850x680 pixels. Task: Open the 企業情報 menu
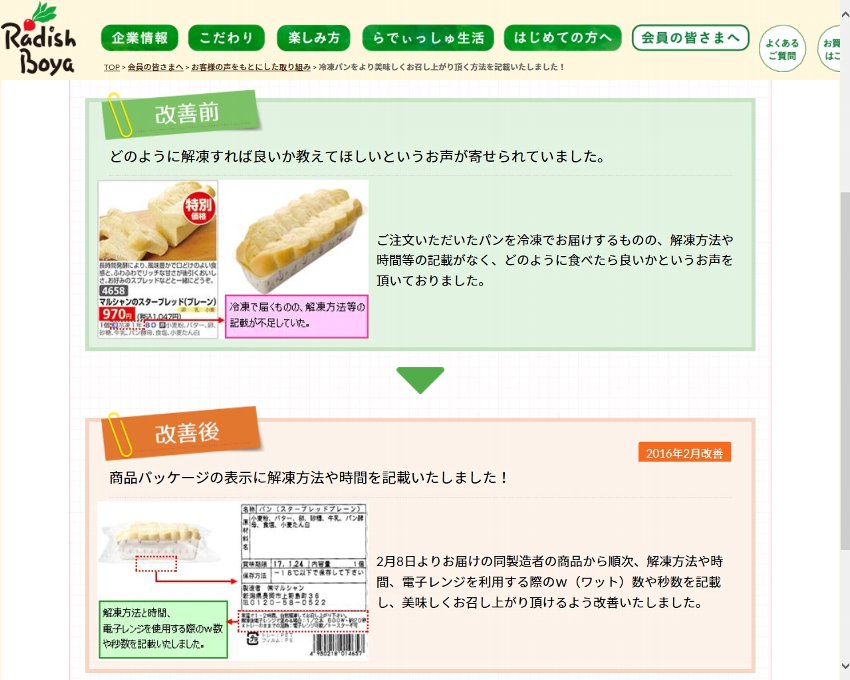click(x=140, y=38)
